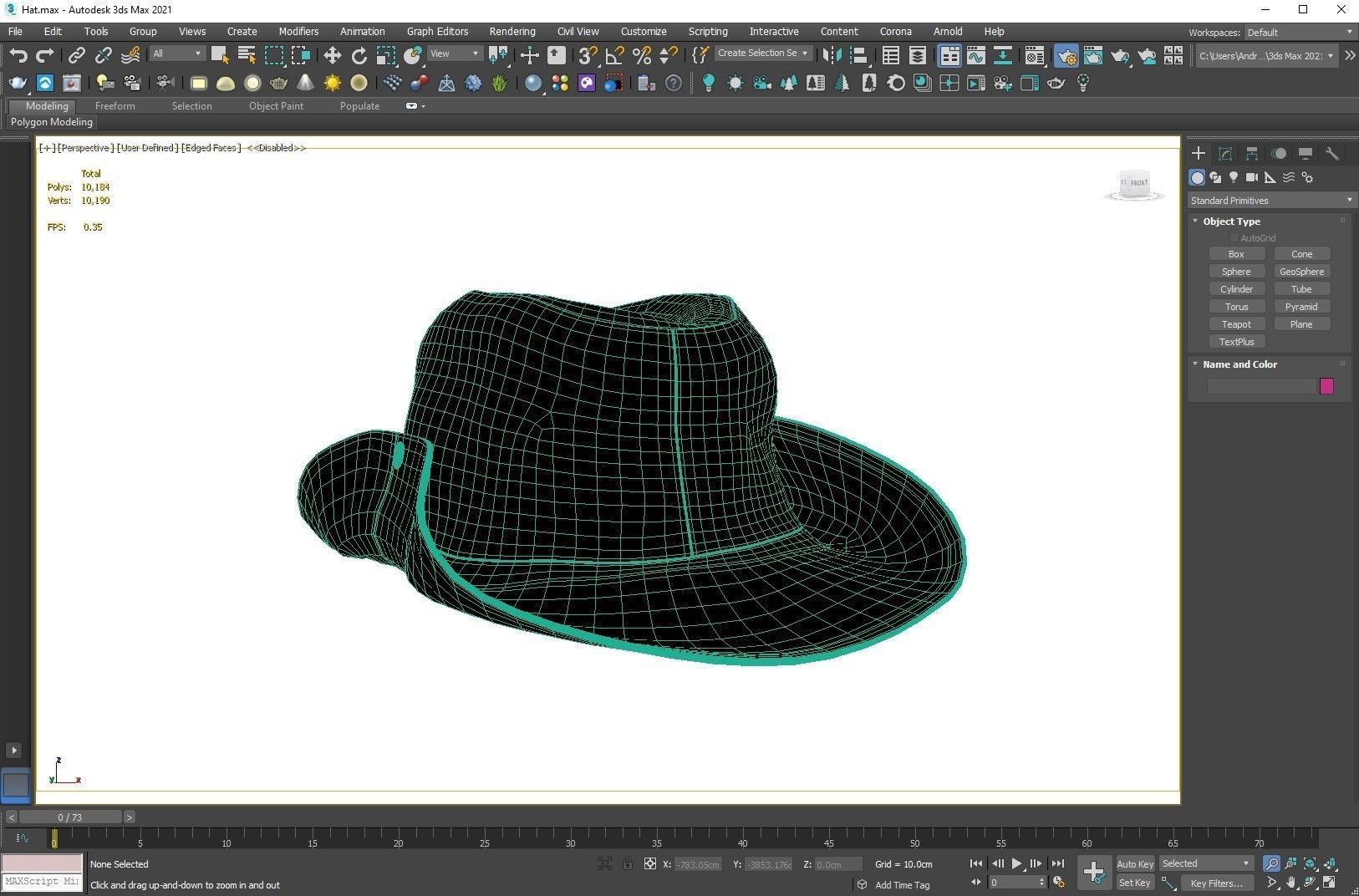Toggle the Auto Key animation mode

(1135, 864)
